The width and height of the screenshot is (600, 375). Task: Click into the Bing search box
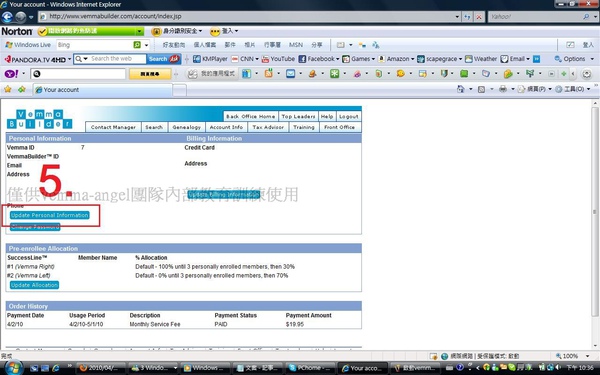(95, 45)
